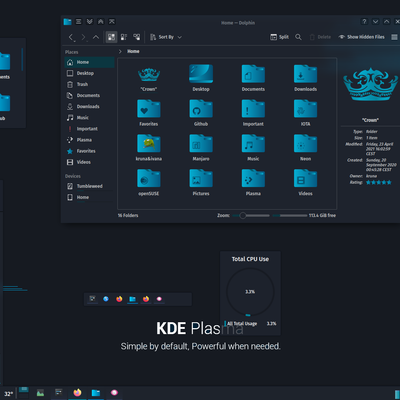Select Downloads in Places sidebar
The height and width of the screenshot is (400, 400).
point(89,107)
